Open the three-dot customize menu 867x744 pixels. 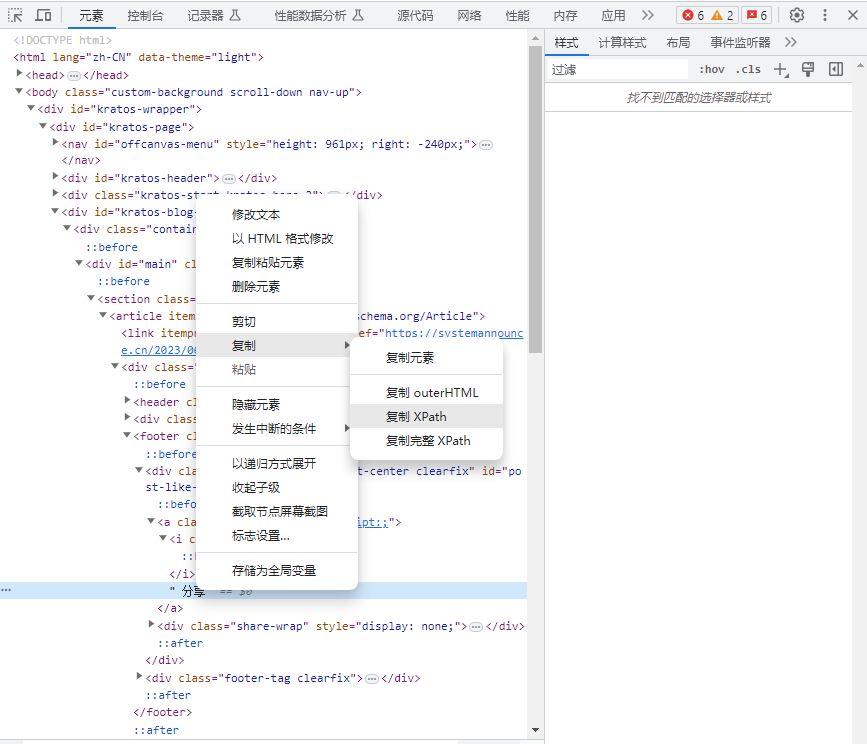coord(825,15)
